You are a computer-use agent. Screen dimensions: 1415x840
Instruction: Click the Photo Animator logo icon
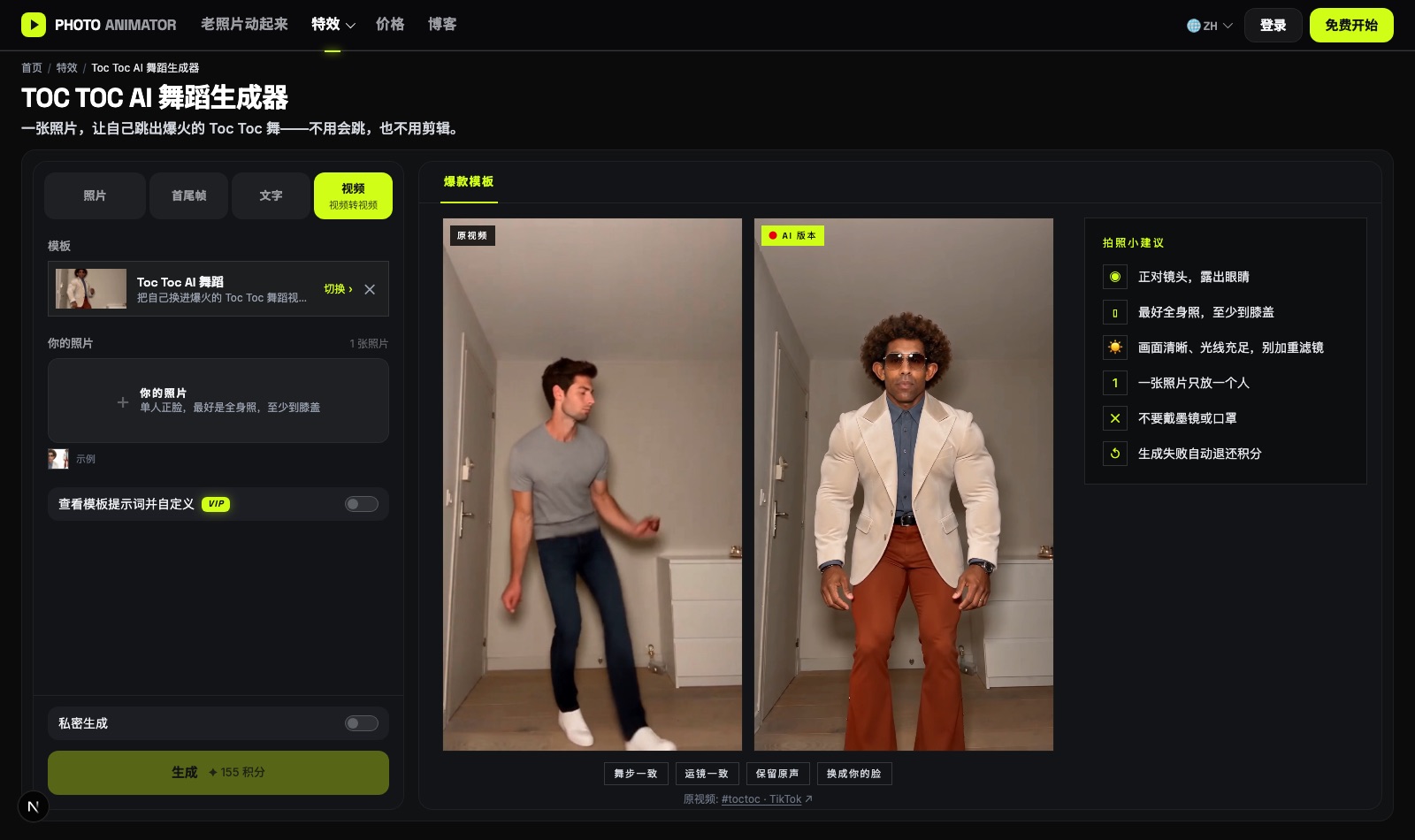pyautogui.click(x=34, y=25)
